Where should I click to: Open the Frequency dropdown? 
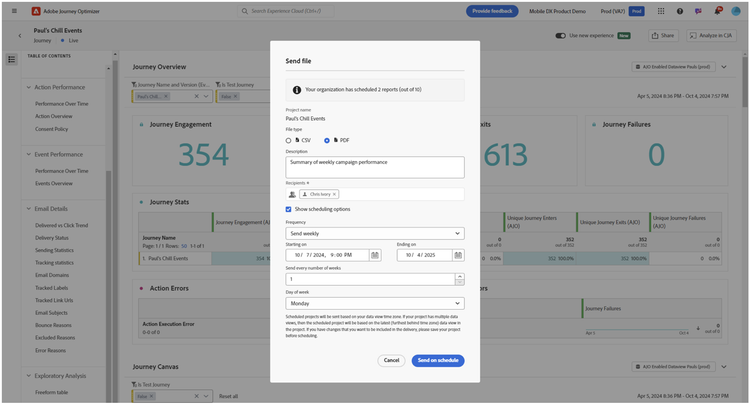point(374,233)
